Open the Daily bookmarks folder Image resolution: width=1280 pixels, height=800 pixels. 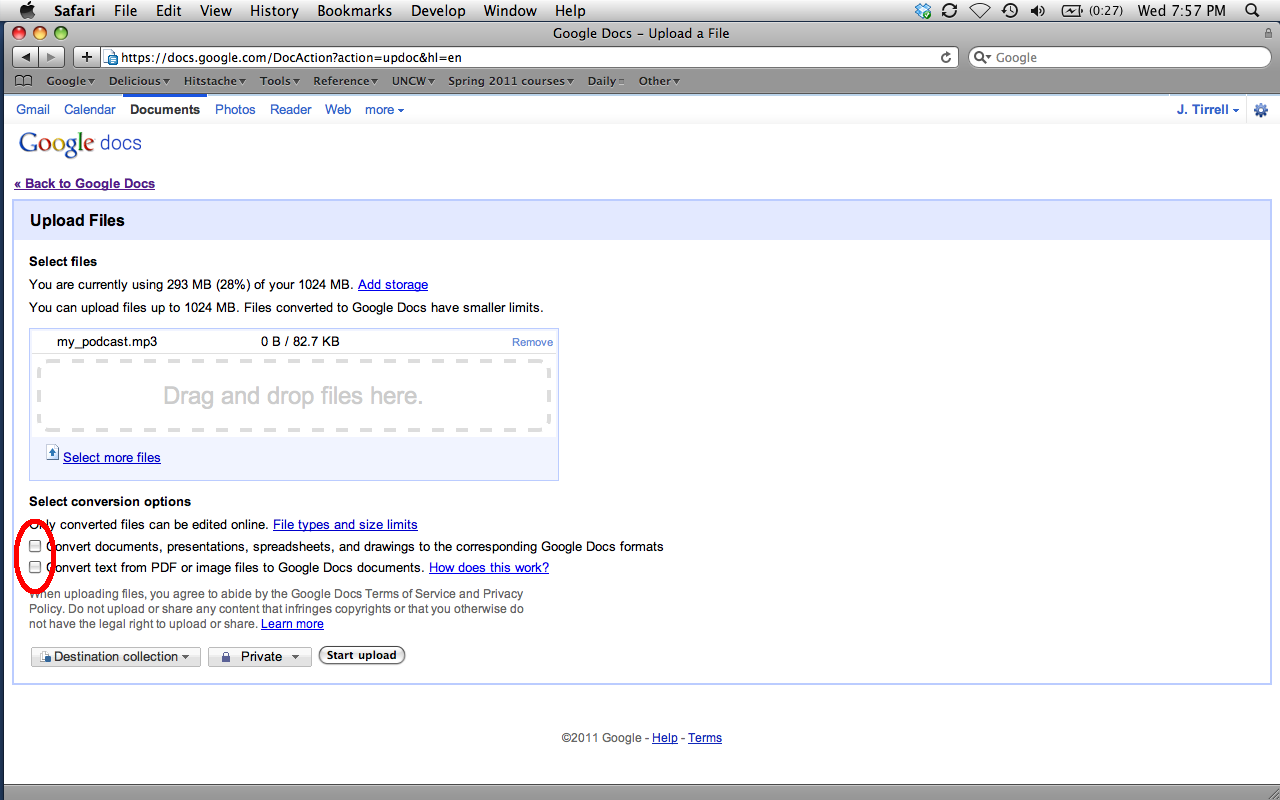click(606, 81)
